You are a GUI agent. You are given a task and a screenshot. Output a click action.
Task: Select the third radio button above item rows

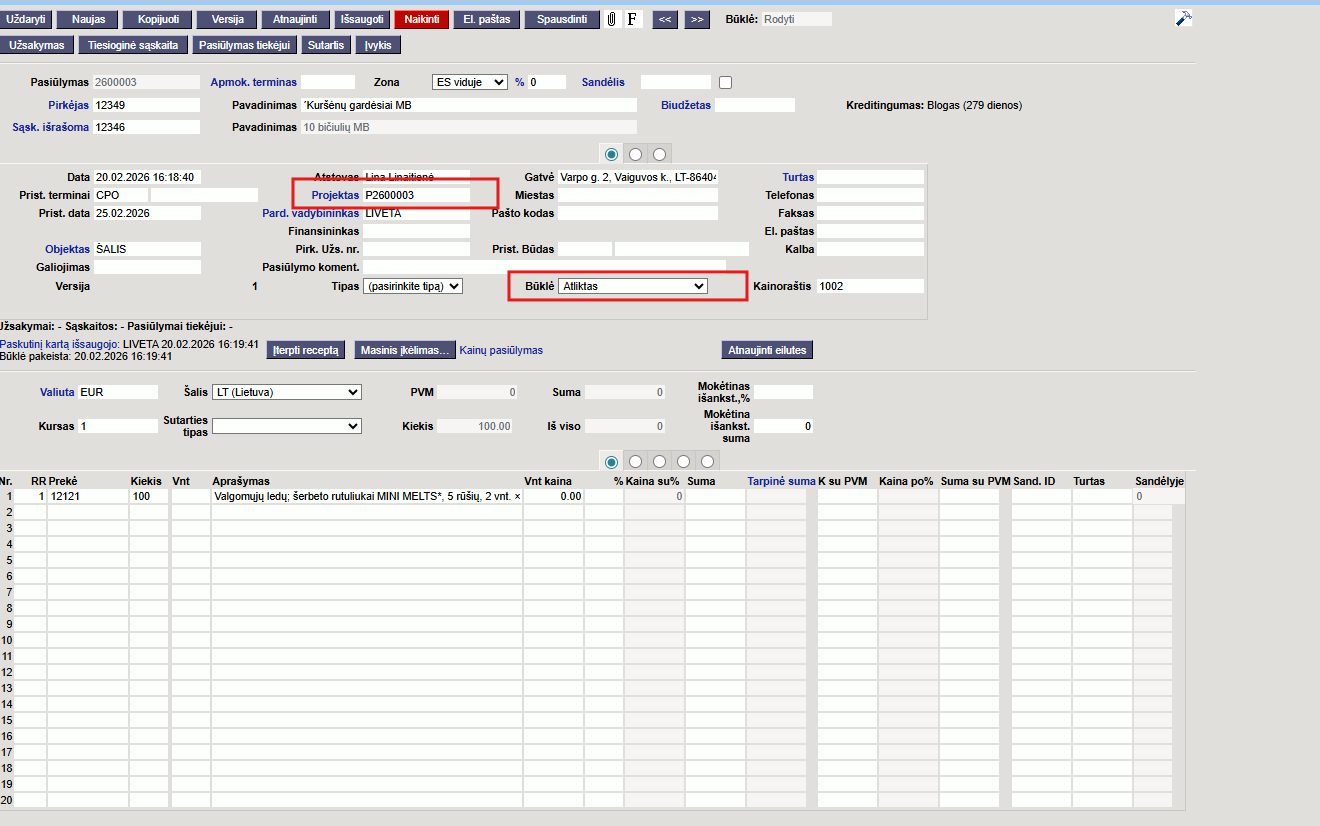(659, 461)
